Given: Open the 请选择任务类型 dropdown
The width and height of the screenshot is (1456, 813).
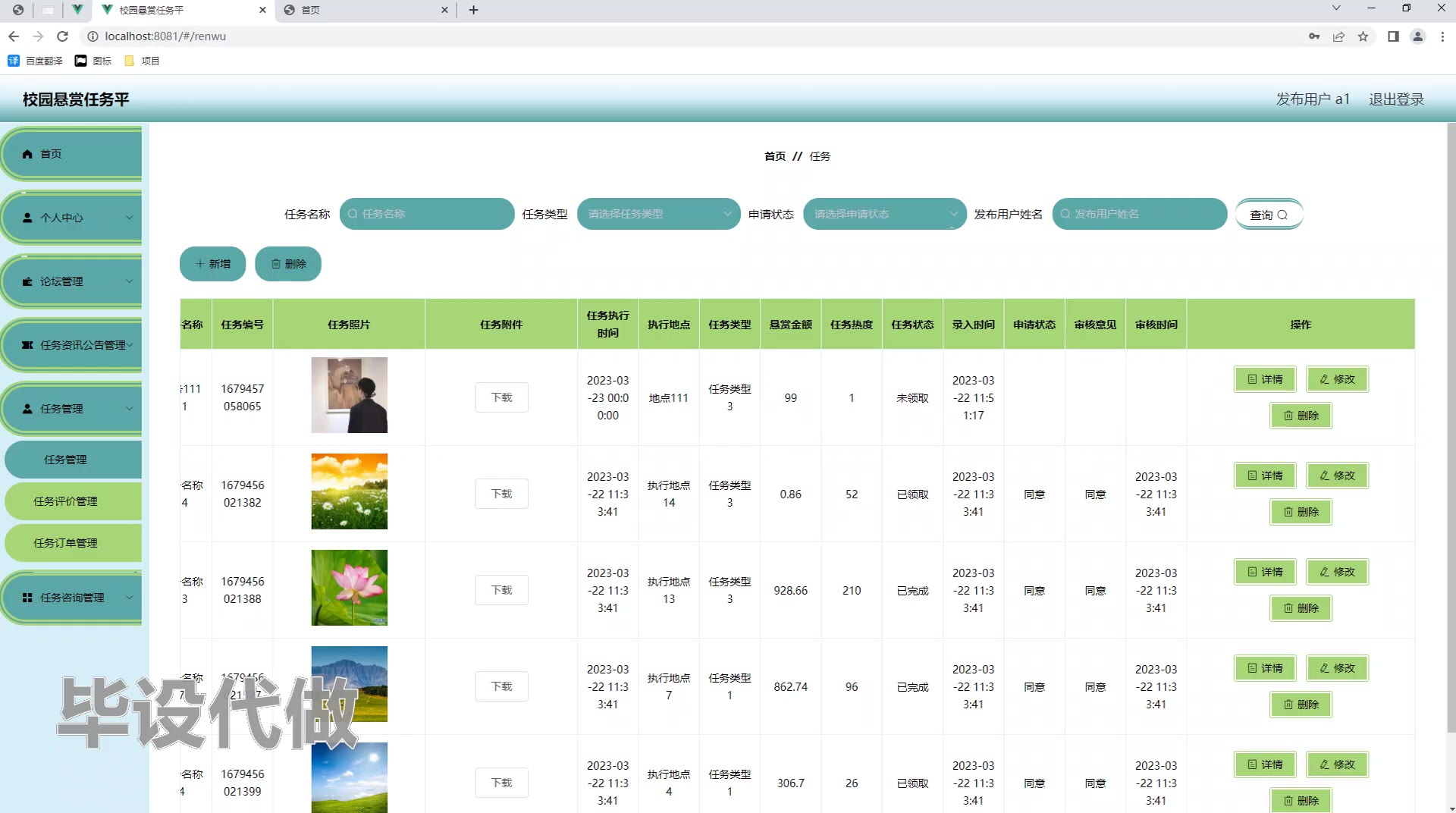Looking at the screenshot, I should (657, 214).
